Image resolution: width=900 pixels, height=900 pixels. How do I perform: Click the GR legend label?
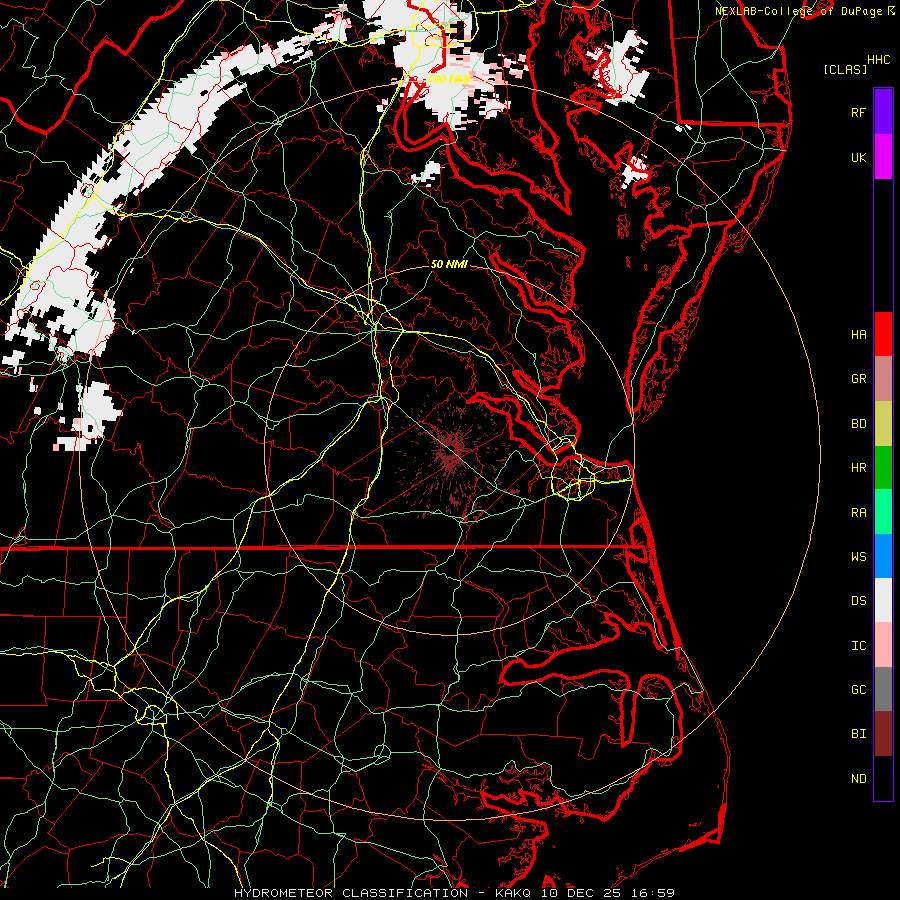click(x=858, y=379)
